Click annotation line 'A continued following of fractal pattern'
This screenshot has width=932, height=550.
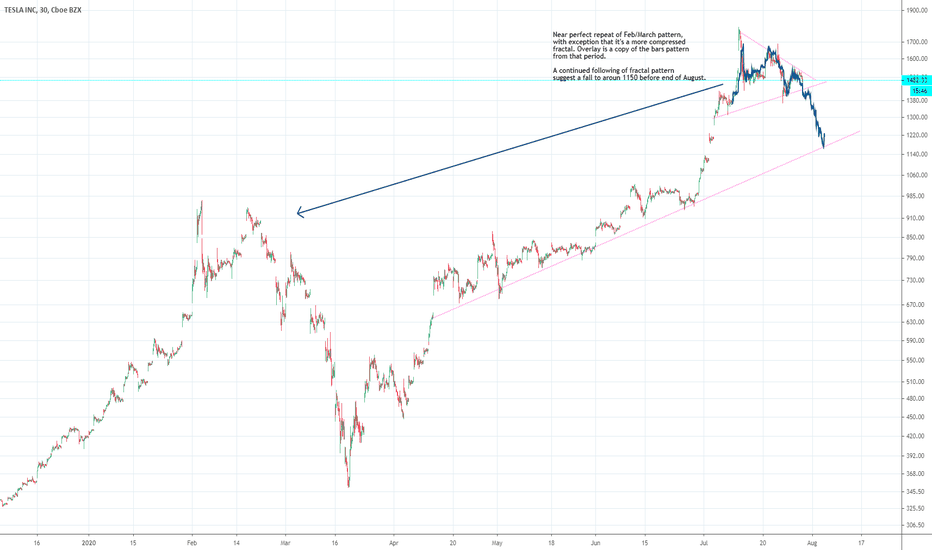[x=613, y=71]
